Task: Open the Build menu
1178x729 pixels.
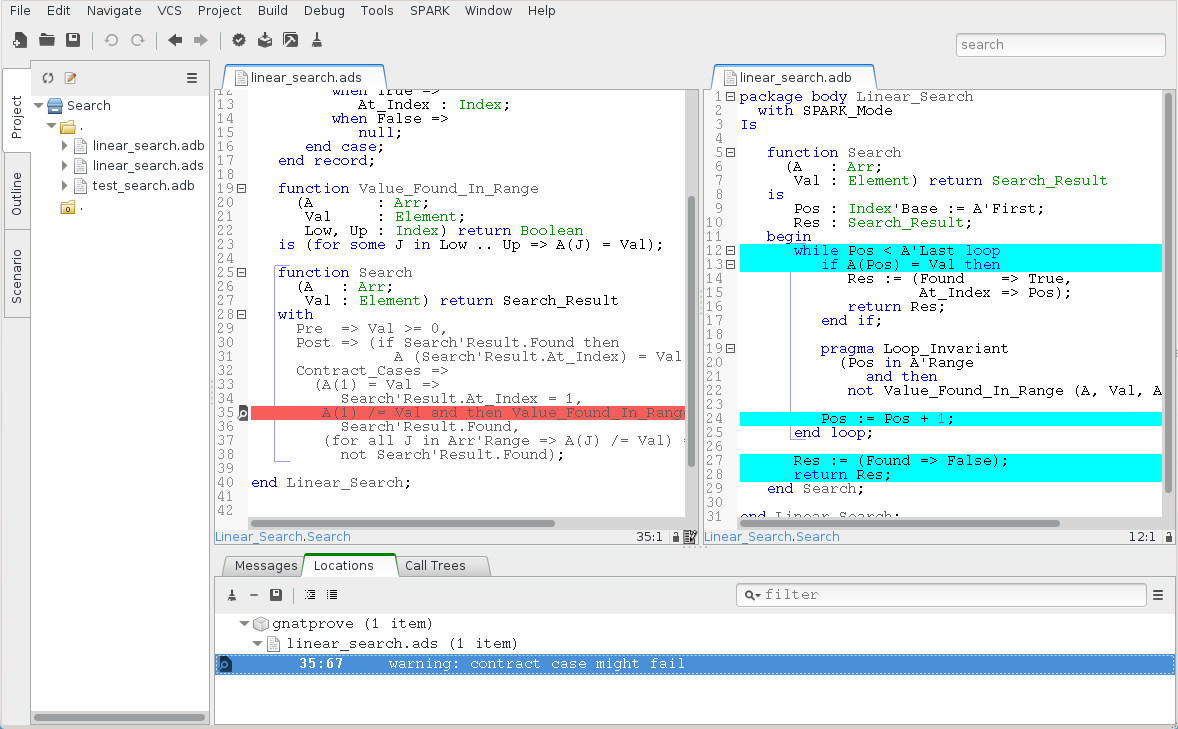Action: coord(273,11)
